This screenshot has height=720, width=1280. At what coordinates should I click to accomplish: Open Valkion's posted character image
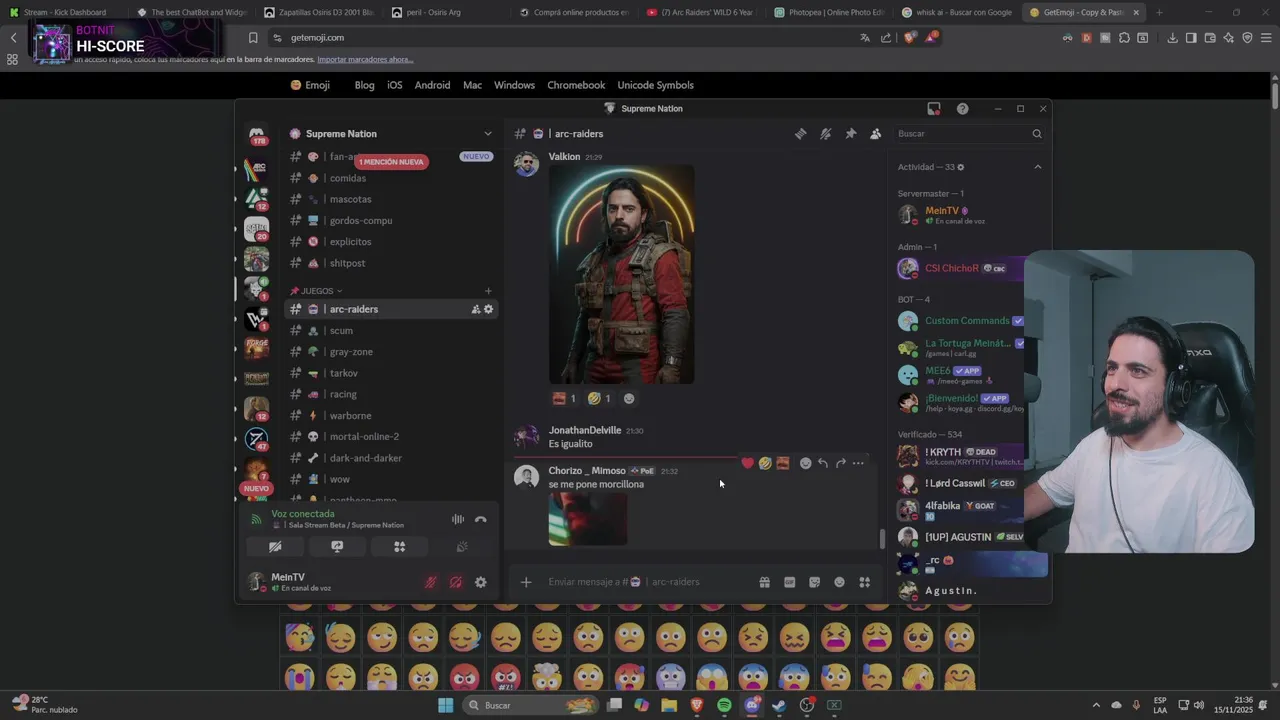pos(621,274)
